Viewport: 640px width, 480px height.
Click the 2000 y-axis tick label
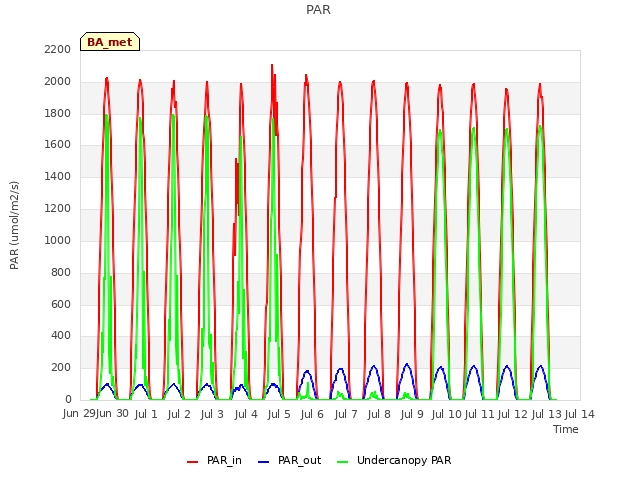point(58,82)
